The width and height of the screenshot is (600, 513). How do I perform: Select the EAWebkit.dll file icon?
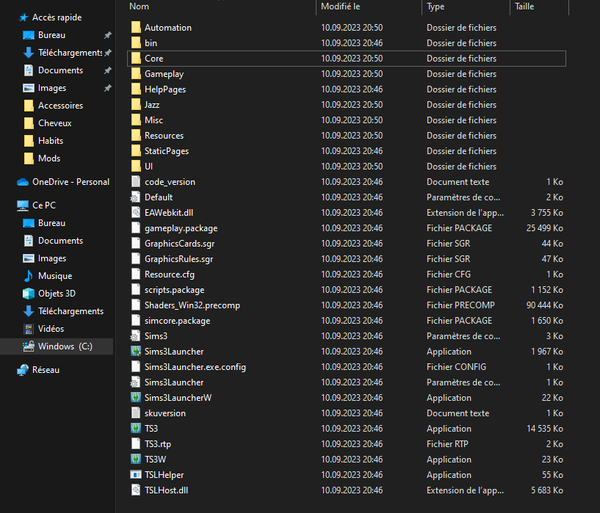click(x=136, y=212)
